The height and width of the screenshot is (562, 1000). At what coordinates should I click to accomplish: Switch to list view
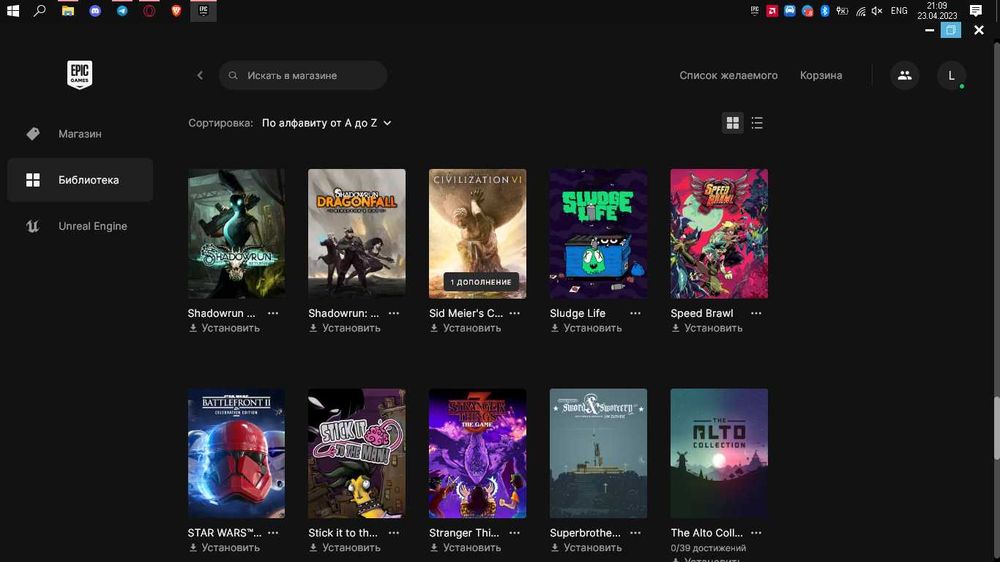tap(757, 122)
